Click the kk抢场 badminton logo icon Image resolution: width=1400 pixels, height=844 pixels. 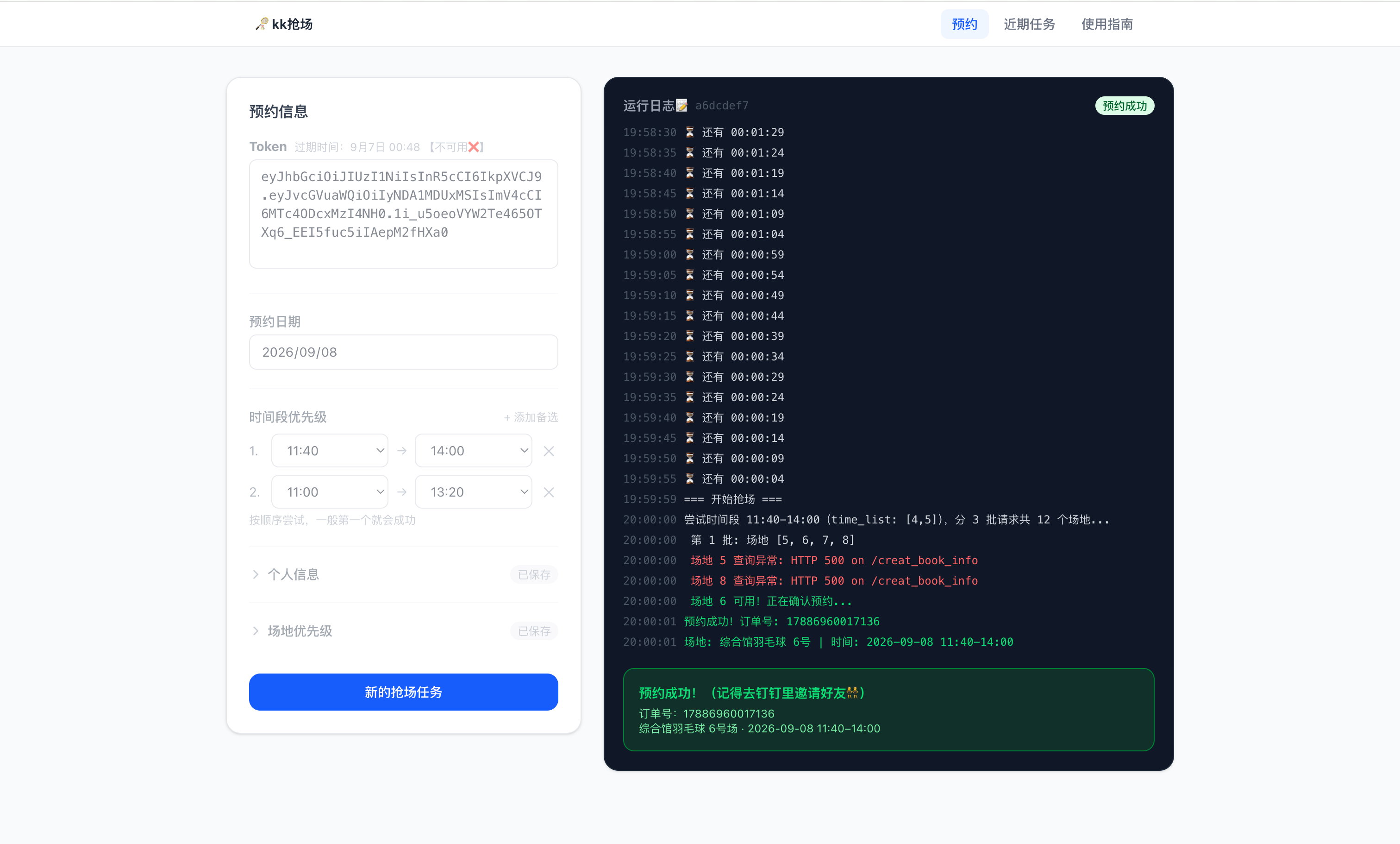pyautogui.click(x=262, y=24)
